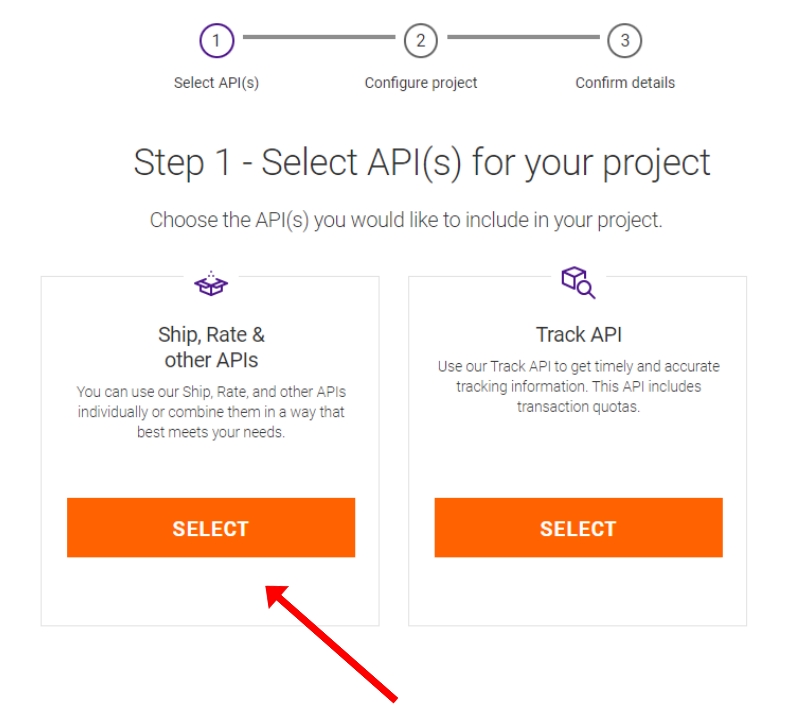This screenshot has height=725, width=790.
Task: Click the "Track API" card title
Action: 578,335
